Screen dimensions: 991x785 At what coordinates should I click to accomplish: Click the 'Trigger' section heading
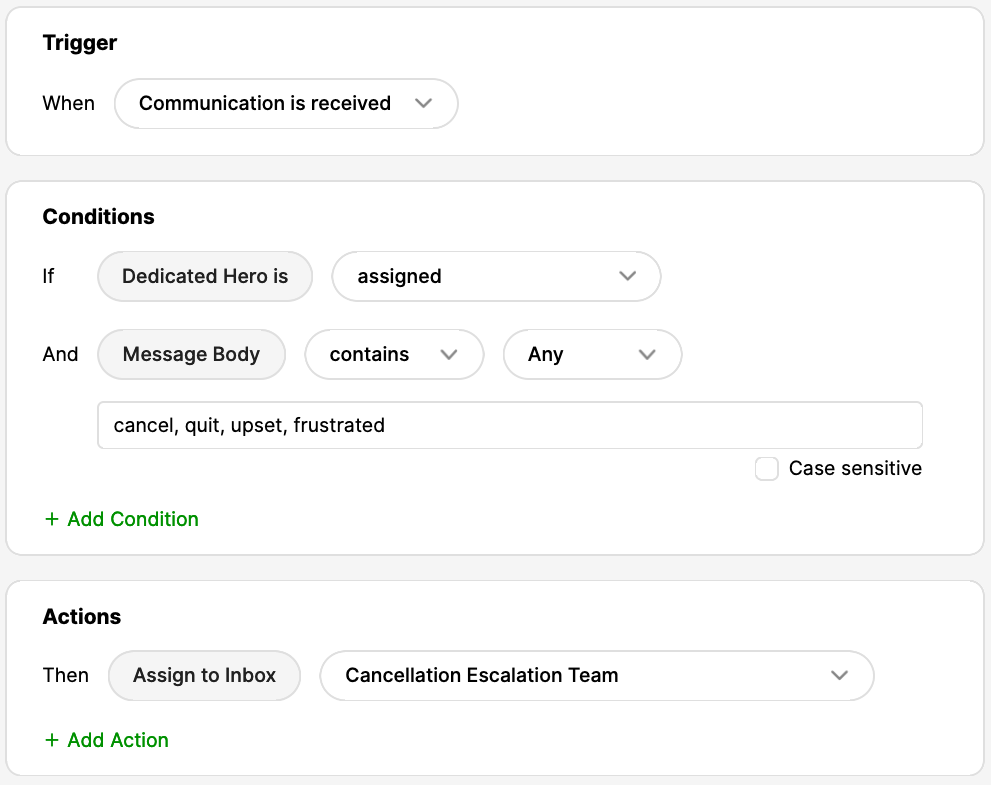(80, 43)
